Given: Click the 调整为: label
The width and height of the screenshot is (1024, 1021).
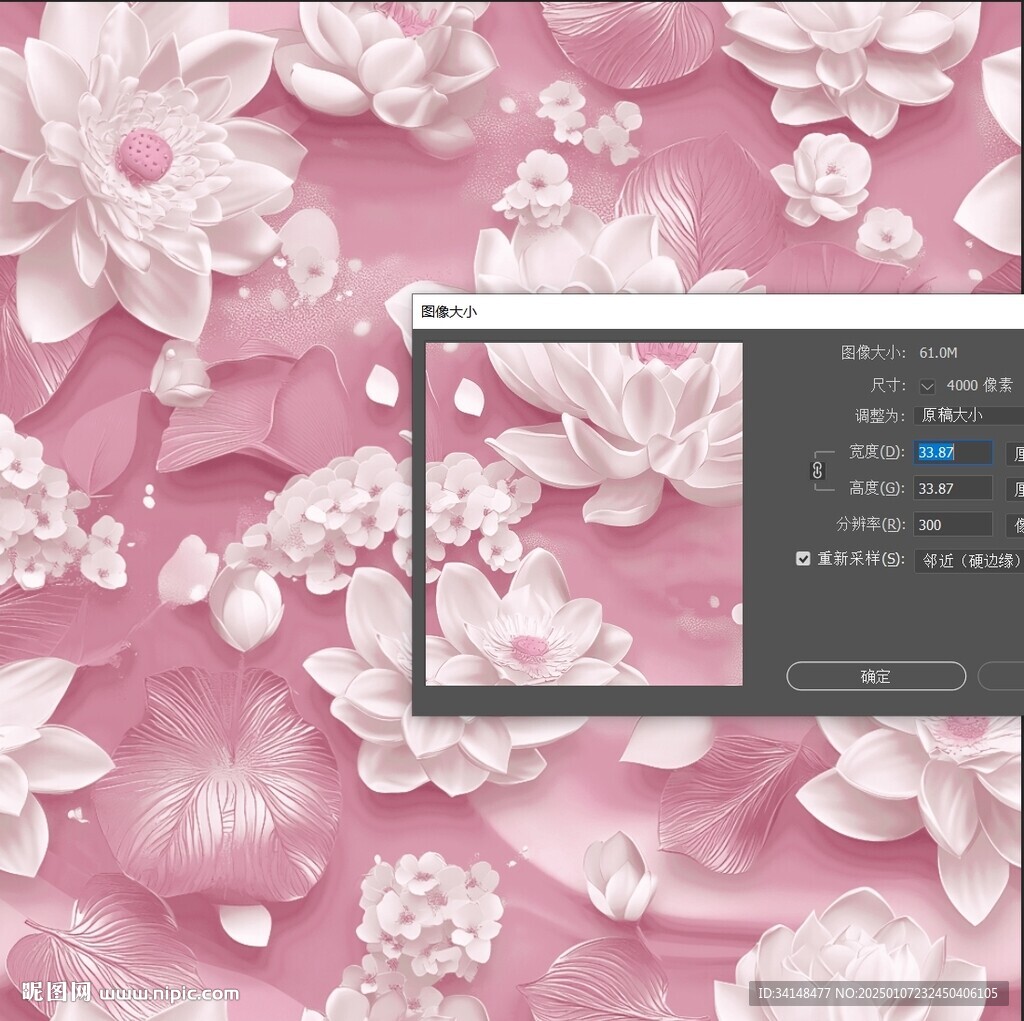Looking at the screenshot, I should pyautogui.click(x=880, y=416).
